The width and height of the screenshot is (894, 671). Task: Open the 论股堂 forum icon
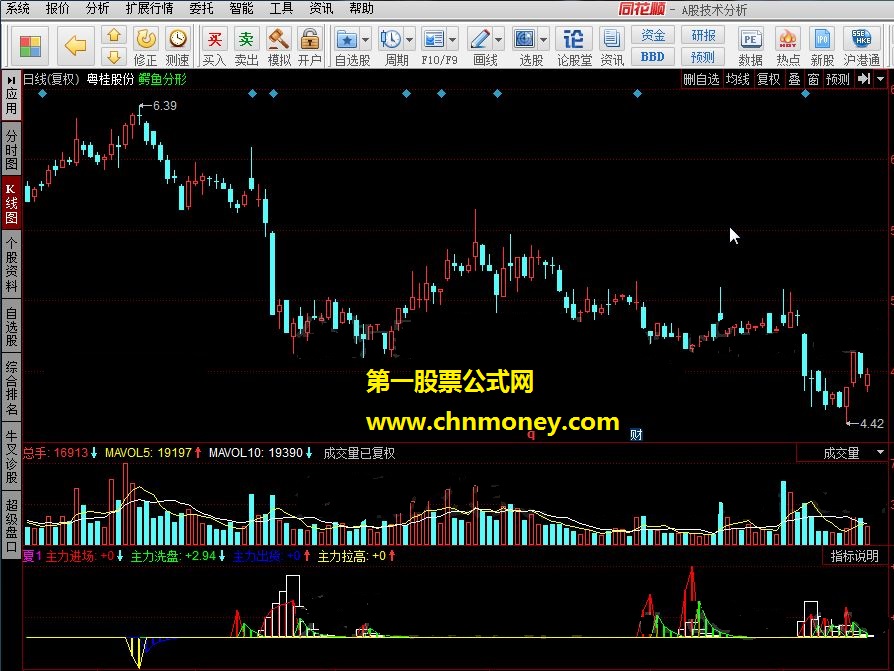click(574, 47)
